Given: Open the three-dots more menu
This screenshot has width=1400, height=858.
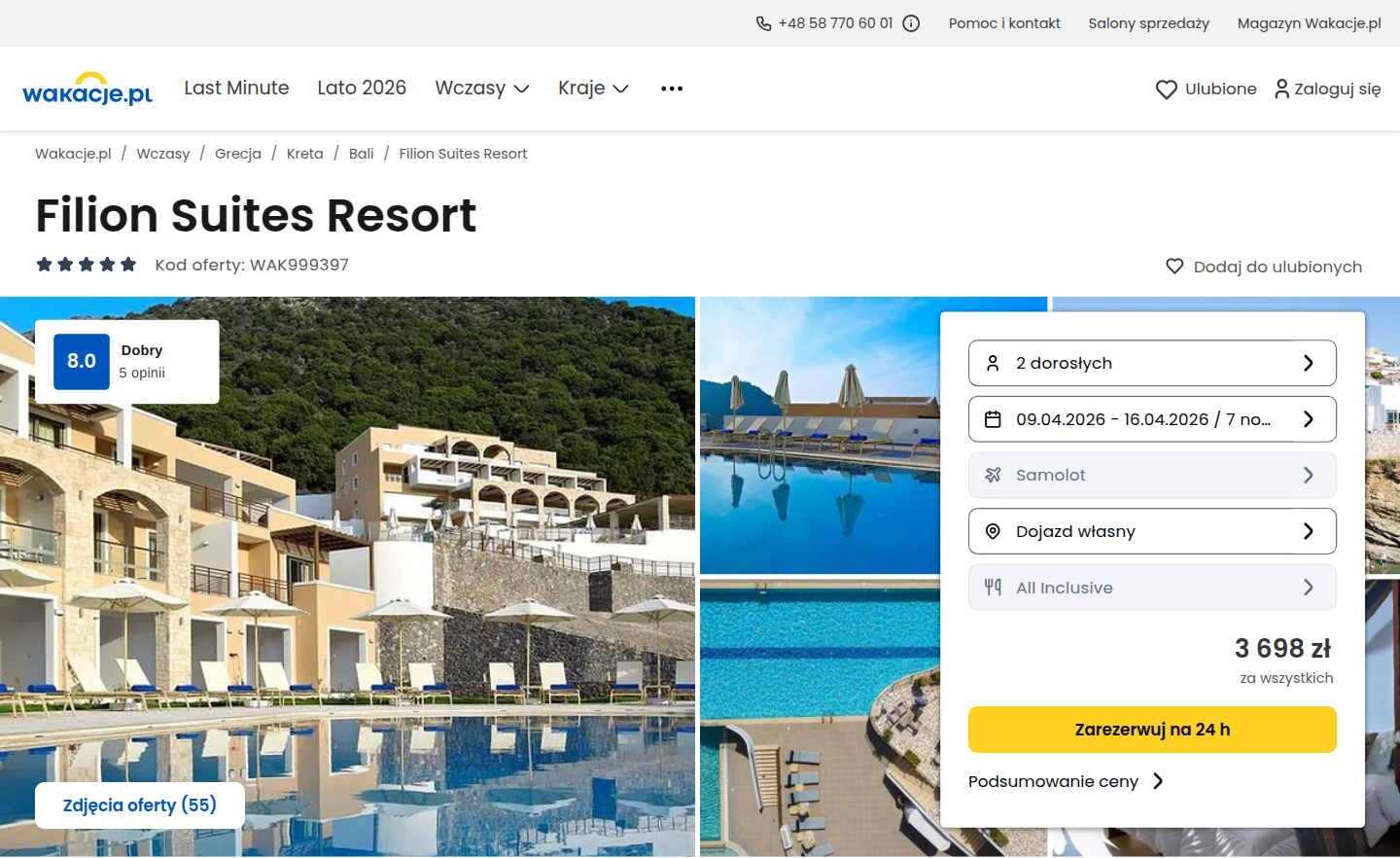Looking at the screenshot, I should [x=672, y=89].
